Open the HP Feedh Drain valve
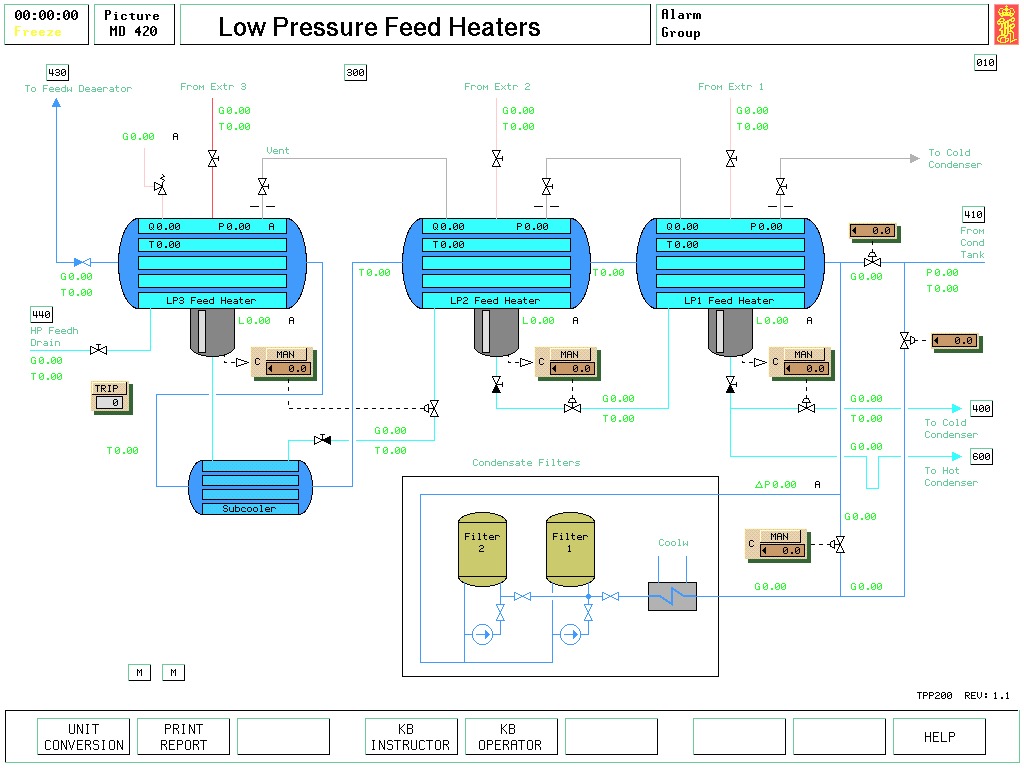Image resolution: width=1024 pixels, height=768 pixels. point(99,349)
